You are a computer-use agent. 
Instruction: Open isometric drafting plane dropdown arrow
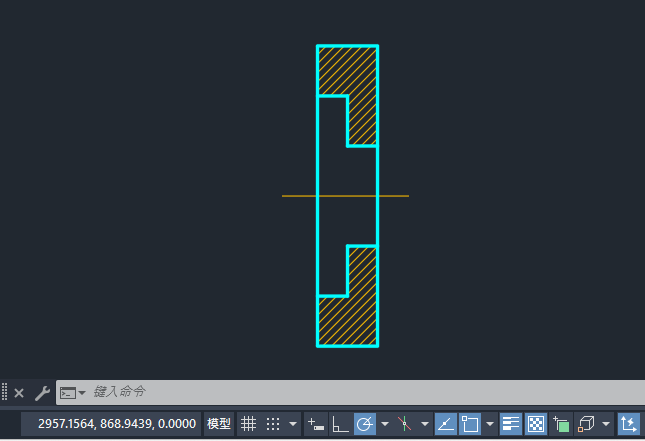(x=425, y=424)
